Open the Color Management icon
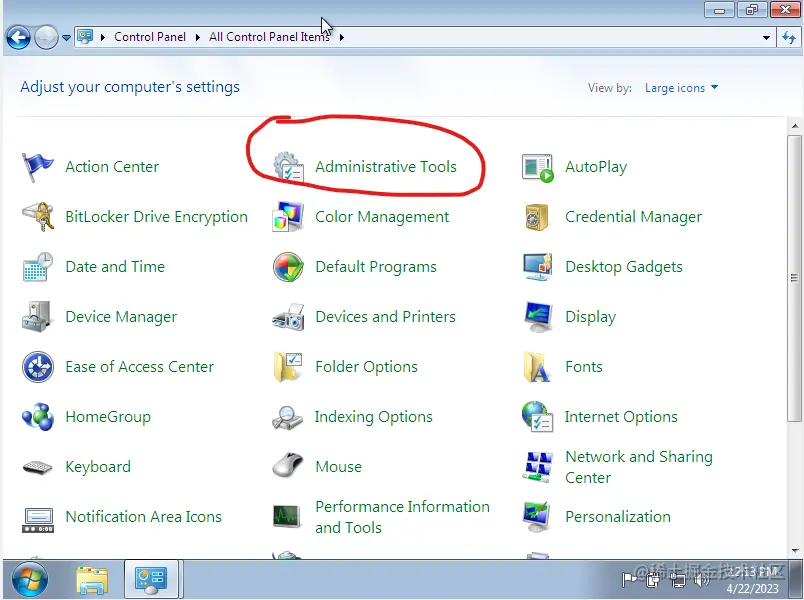This screenshot has width=804, height=600. point(288,217)
